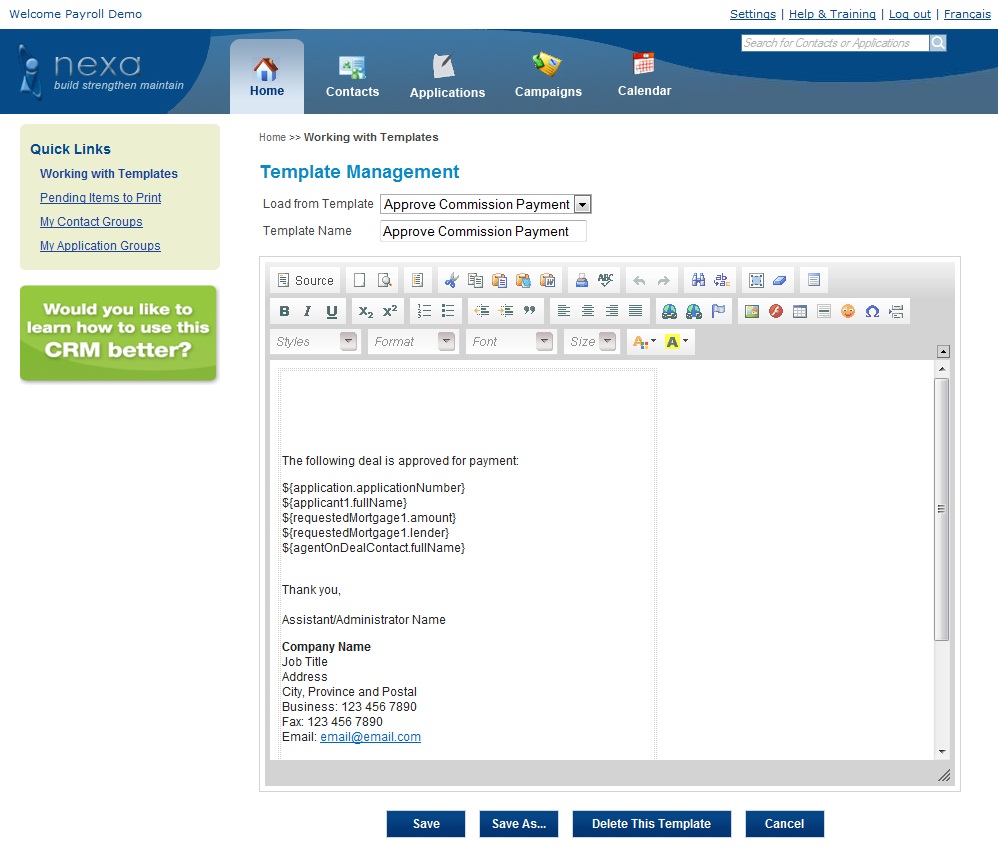This screenshot has height=860, width=998.
Task: Open the Load from Template dropdown
Action: [486, 204]
